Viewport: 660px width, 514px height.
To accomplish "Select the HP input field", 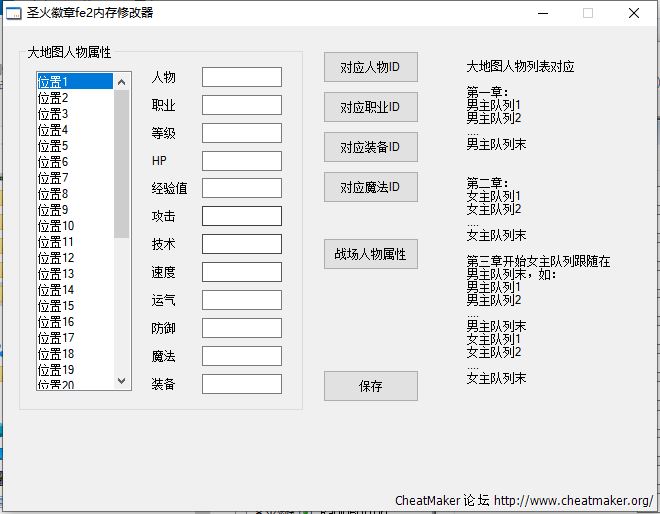I will click(241, 161).
